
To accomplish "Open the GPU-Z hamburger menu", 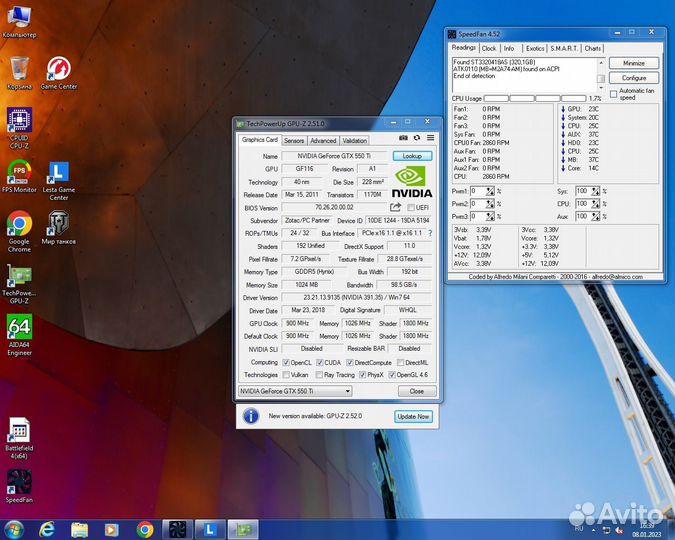I will point(430,138).
